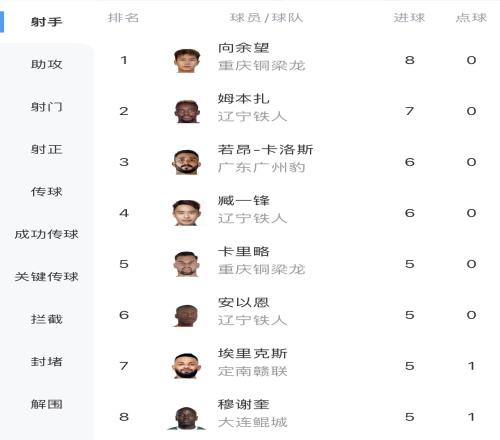500x440 pixels.
Task: Open 安以恩 player avatar
Action: [x=187, y=315]
